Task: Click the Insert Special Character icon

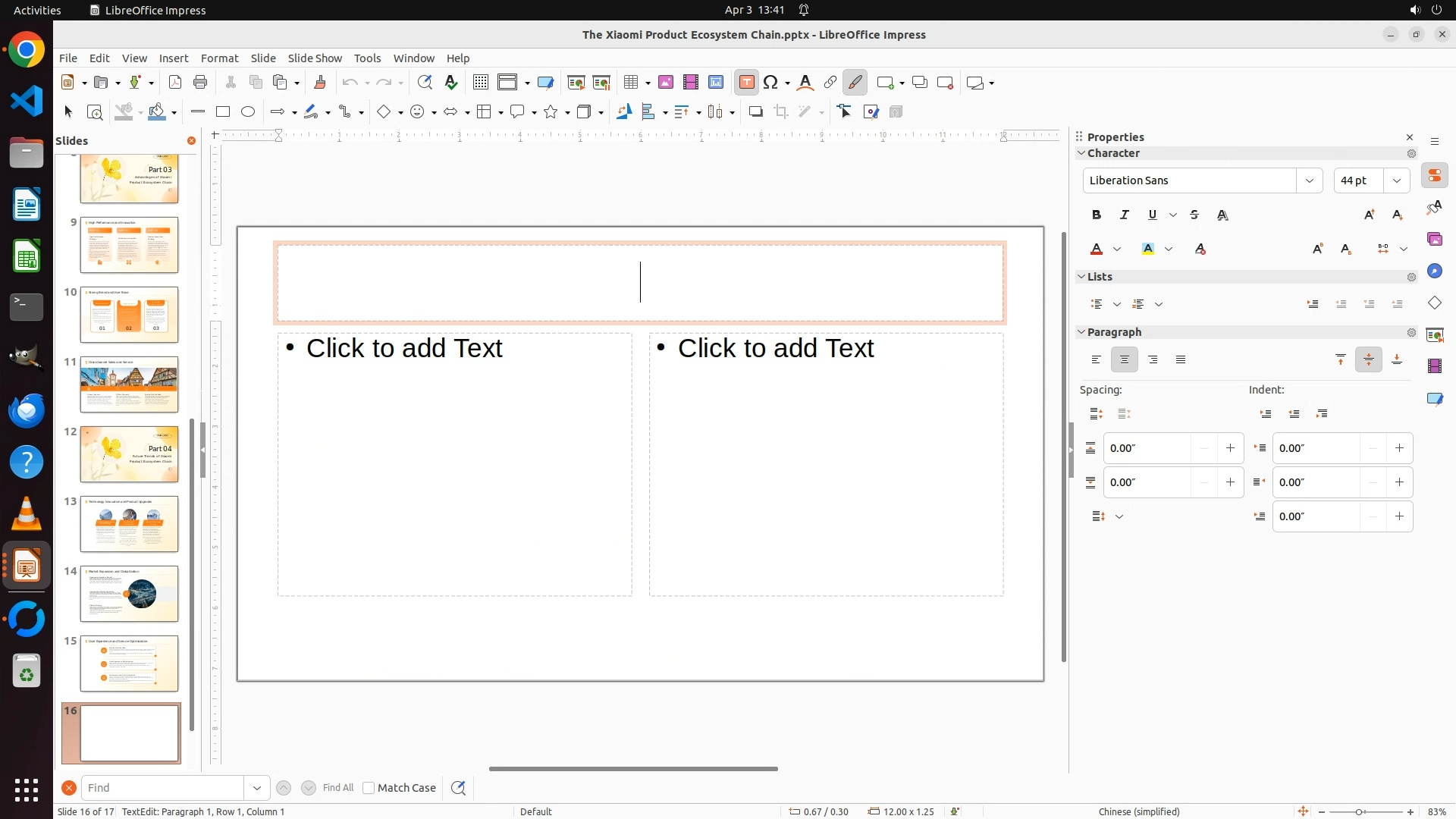Action: pyautogui.click(x=771, y=83)
